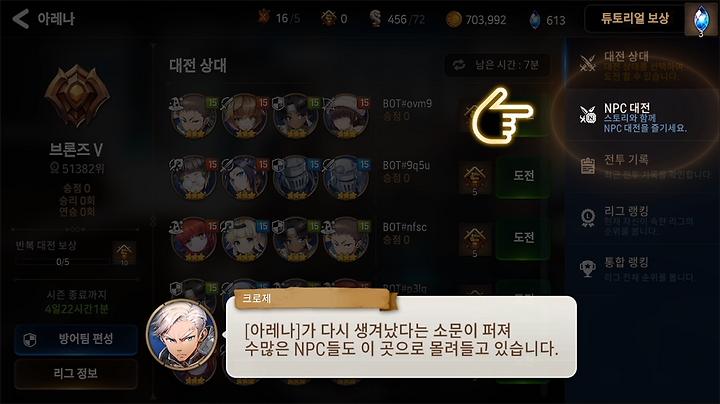Viewport: 720px width, 404px height.
Task: Tap the bronze league emblem badge
Action: click(77, 96)
